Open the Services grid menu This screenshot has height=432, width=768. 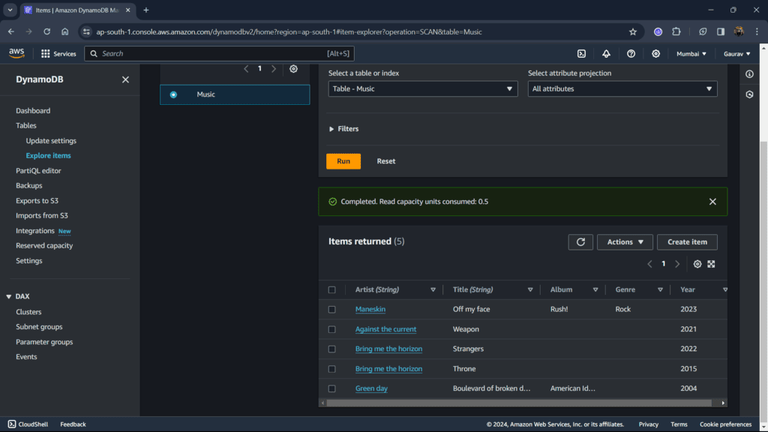(x=58, y=54)
